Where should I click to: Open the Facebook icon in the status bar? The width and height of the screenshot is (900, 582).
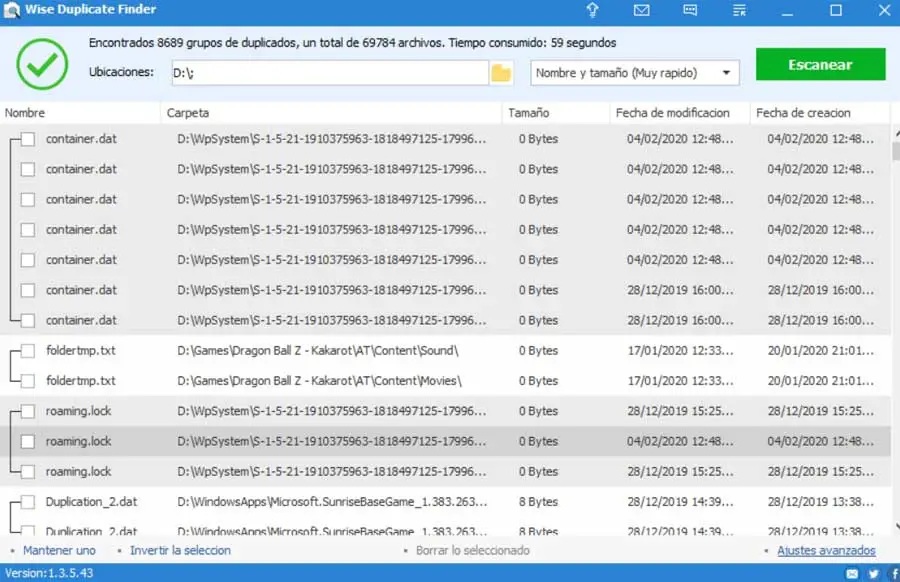click(894, 573)
